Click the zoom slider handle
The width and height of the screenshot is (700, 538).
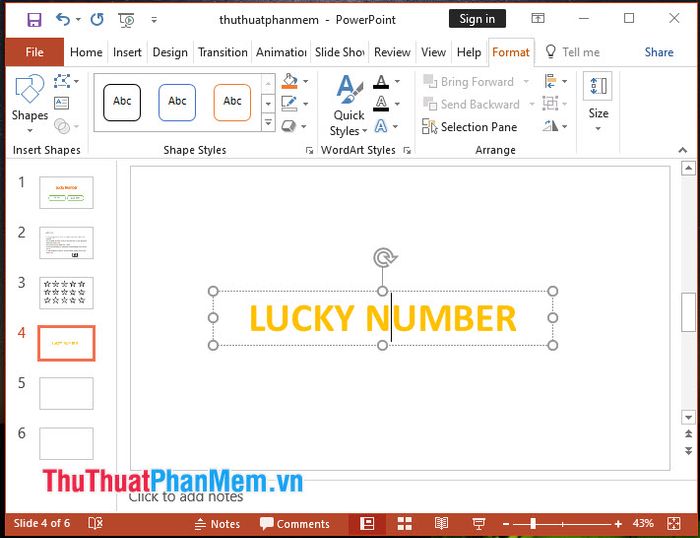(x=533, y=523)
